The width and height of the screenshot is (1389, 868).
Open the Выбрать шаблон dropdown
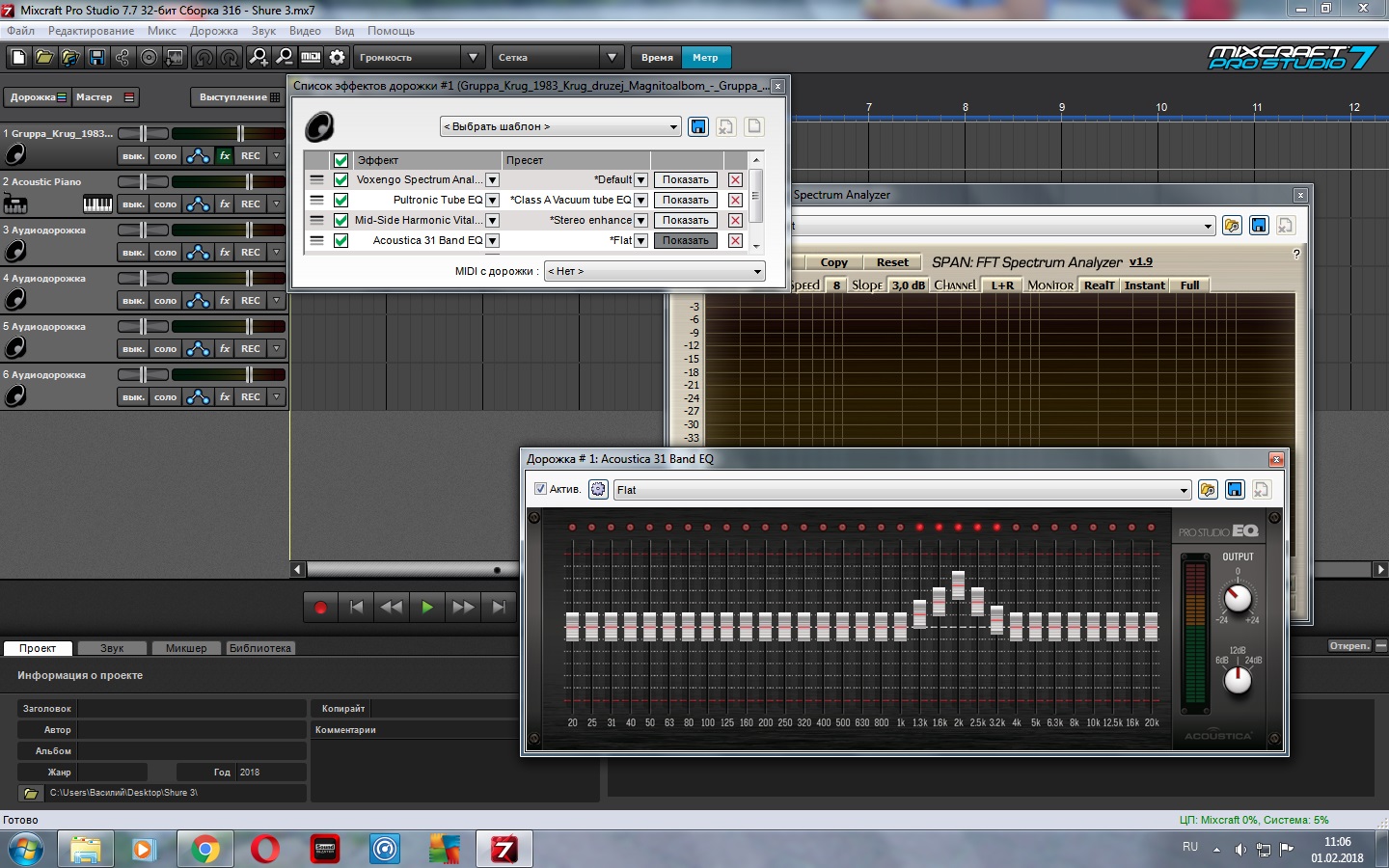560,126
